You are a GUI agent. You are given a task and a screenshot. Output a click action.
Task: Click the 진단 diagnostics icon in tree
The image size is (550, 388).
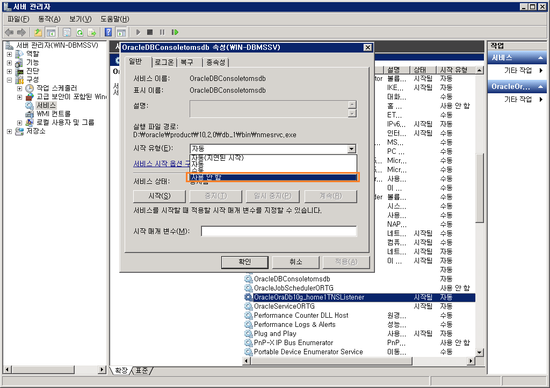[20, 71]
